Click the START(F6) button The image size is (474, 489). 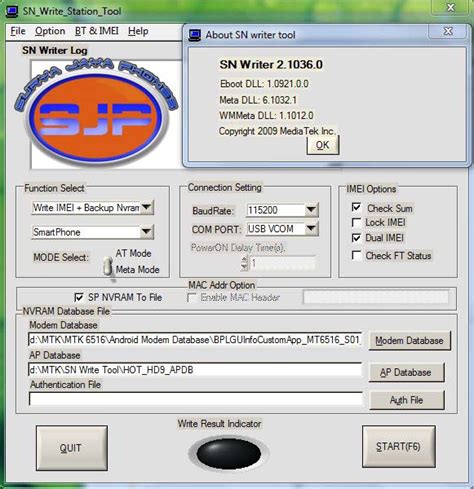(x=399, y=446)
